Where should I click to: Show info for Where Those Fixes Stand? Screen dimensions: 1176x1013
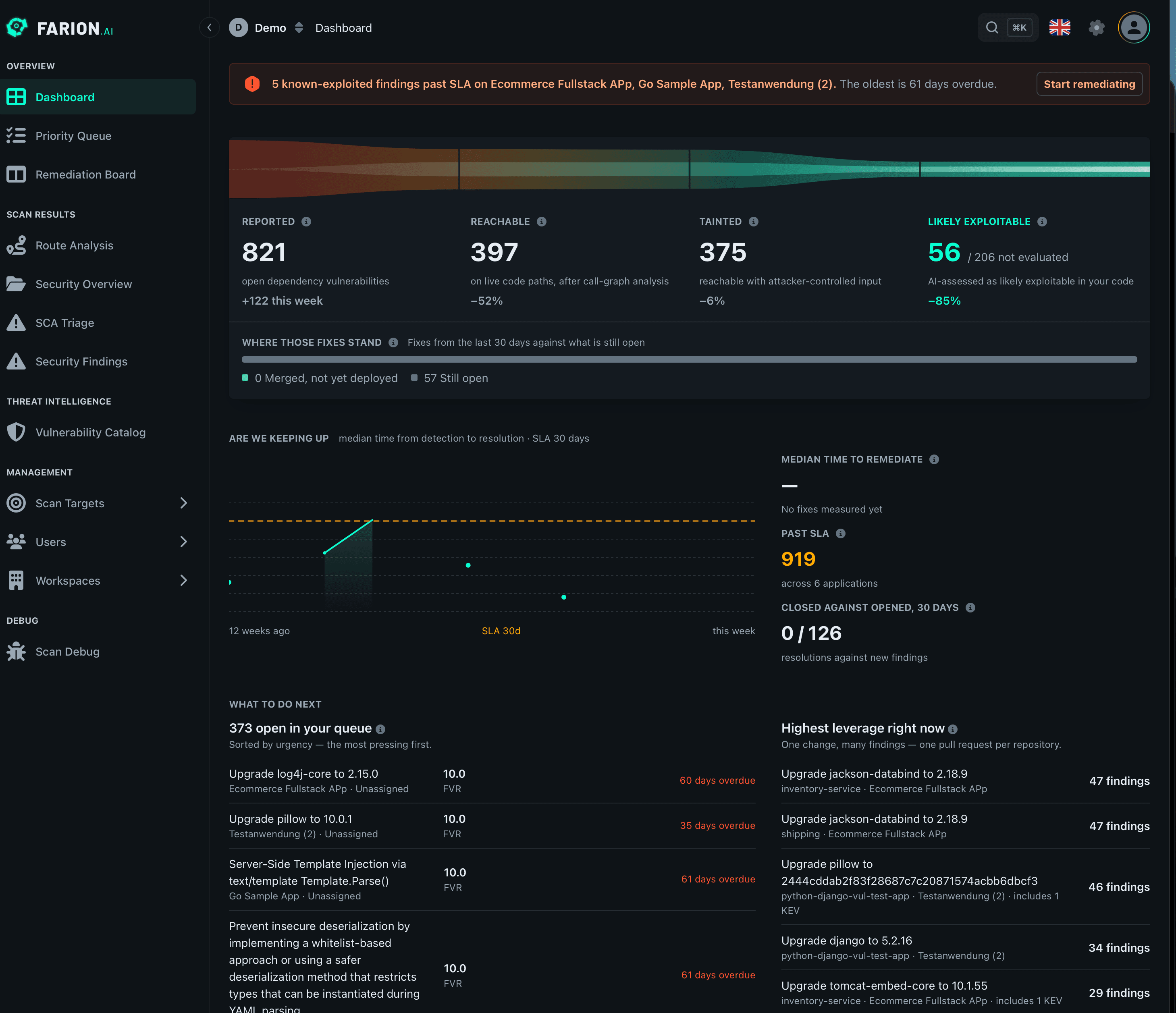coord(393,342)
